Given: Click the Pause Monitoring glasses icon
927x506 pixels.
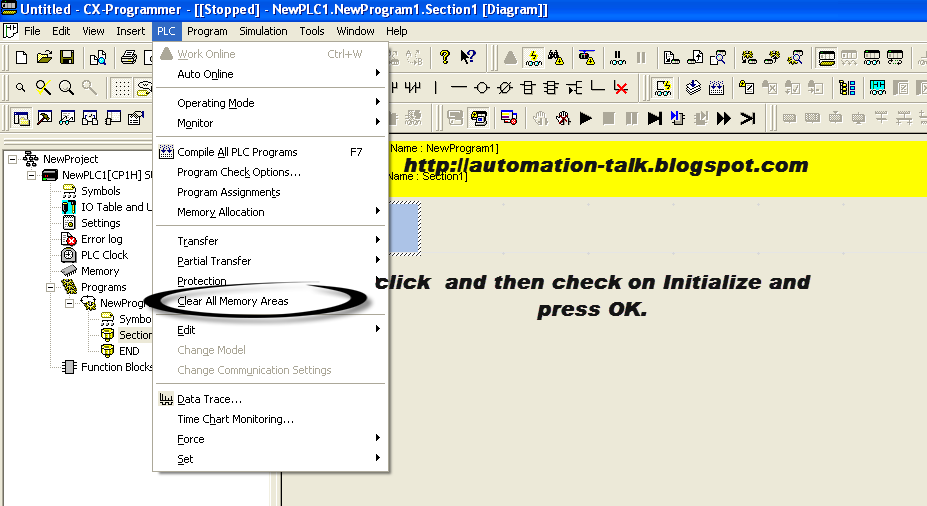Looking at the screenshot, I should click(x=618, y=57).
